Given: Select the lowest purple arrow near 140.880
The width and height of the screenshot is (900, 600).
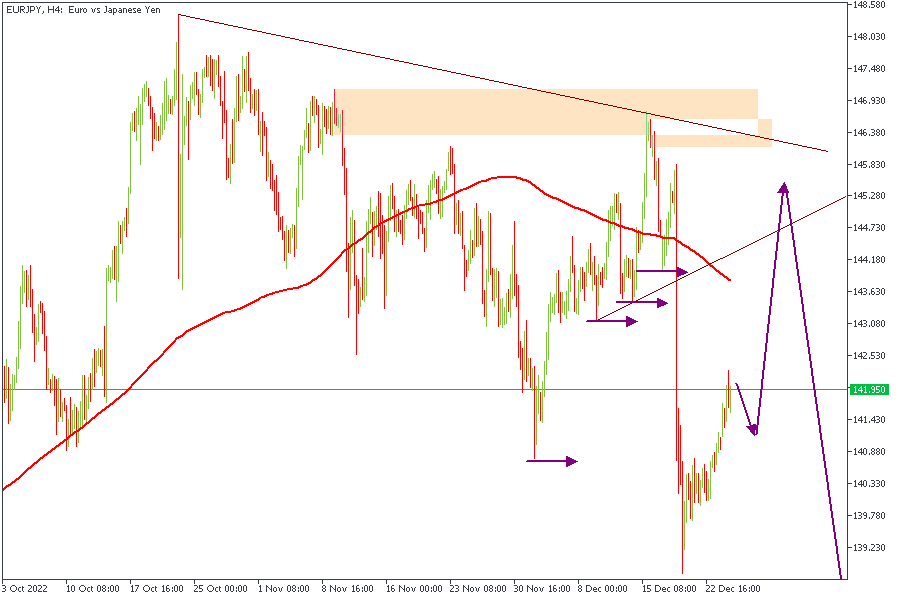Looking at the screenshot, I should (x=552, y=461).
